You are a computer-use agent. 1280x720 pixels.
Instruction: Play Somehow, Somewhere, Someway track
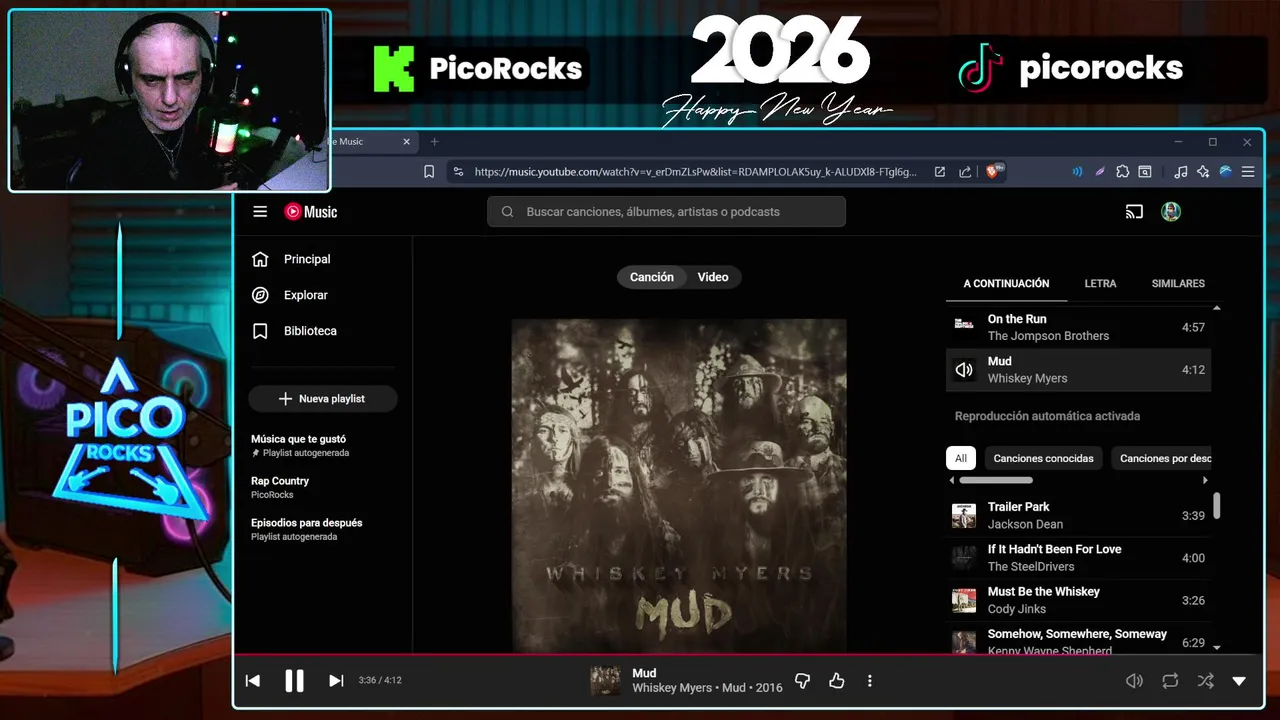(x=1078, y=640)
